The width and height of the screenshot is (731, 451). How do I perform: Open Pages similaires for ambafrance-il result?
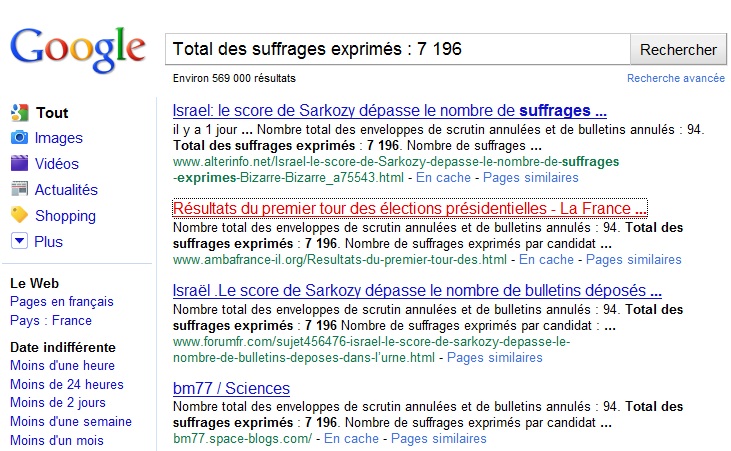point(634,259)
